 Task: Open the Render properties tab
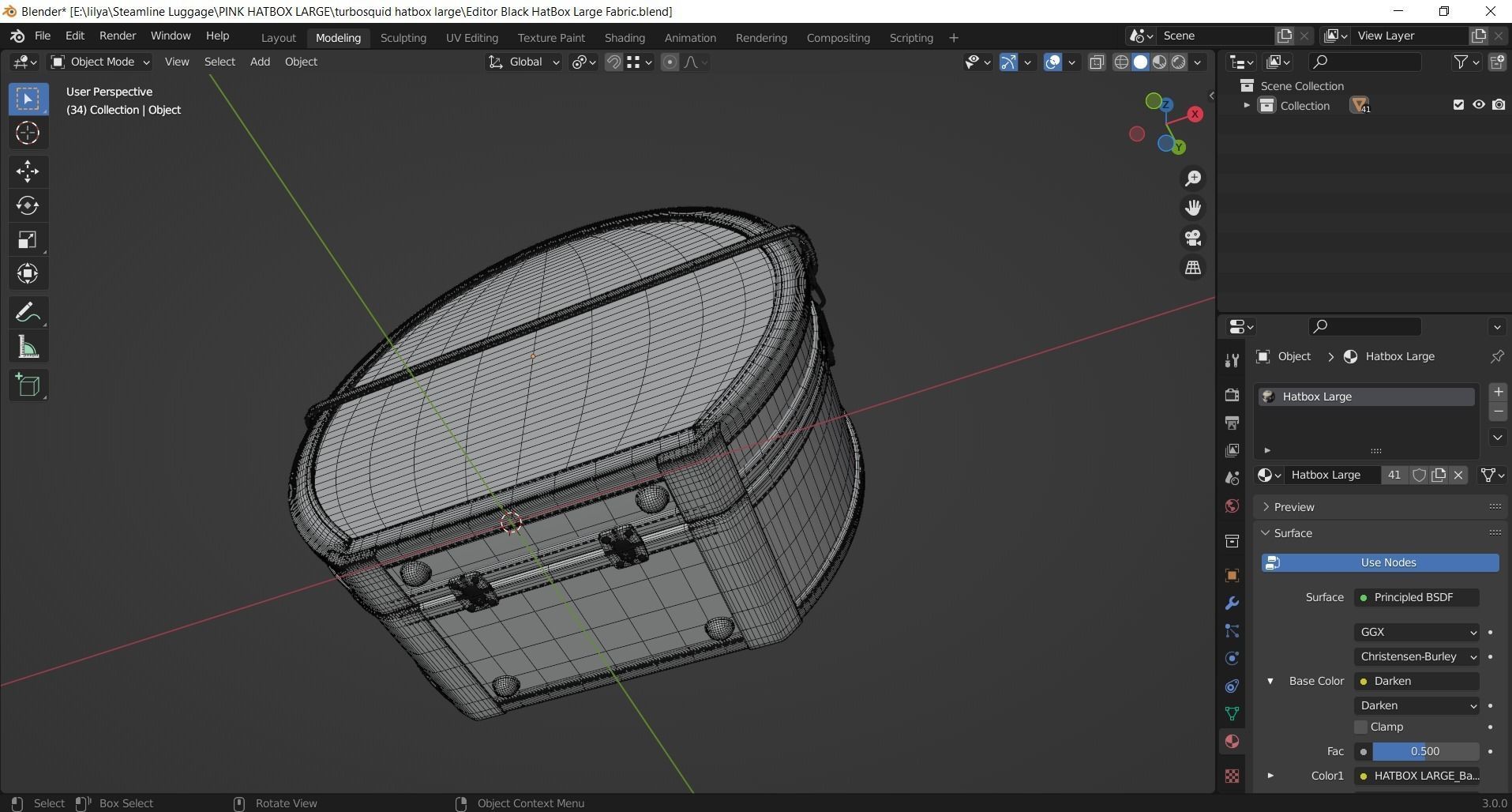pos(1232,394)
